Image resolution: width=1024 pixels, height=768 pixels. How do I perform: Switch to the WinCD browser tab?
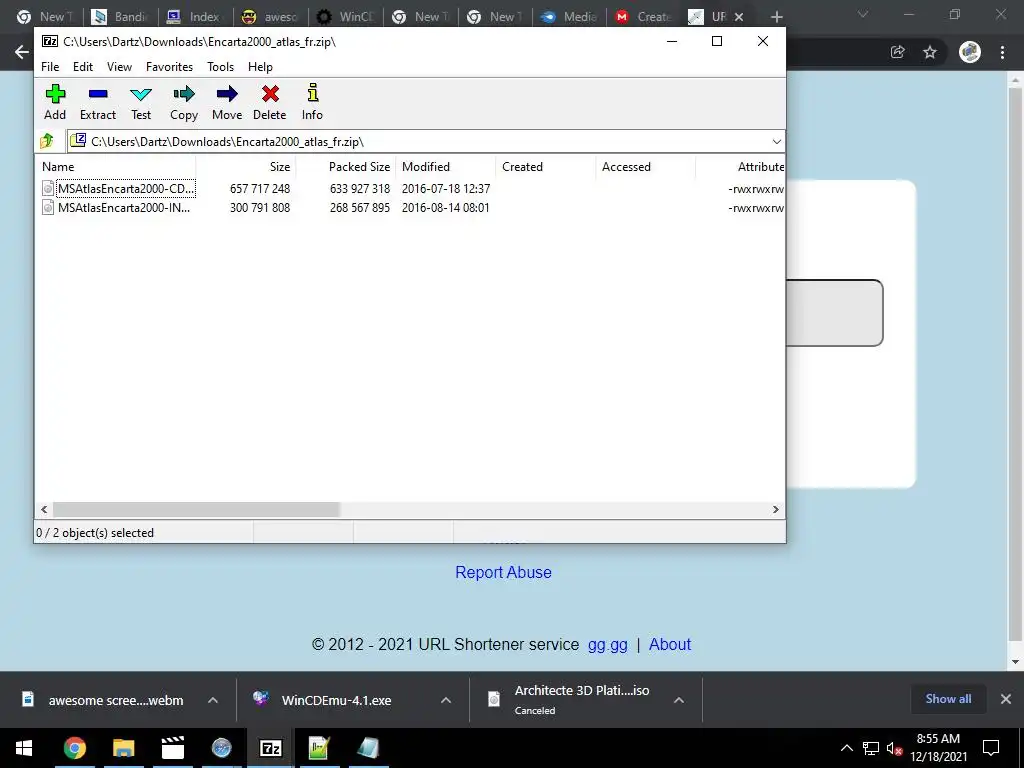click(346, 16)
